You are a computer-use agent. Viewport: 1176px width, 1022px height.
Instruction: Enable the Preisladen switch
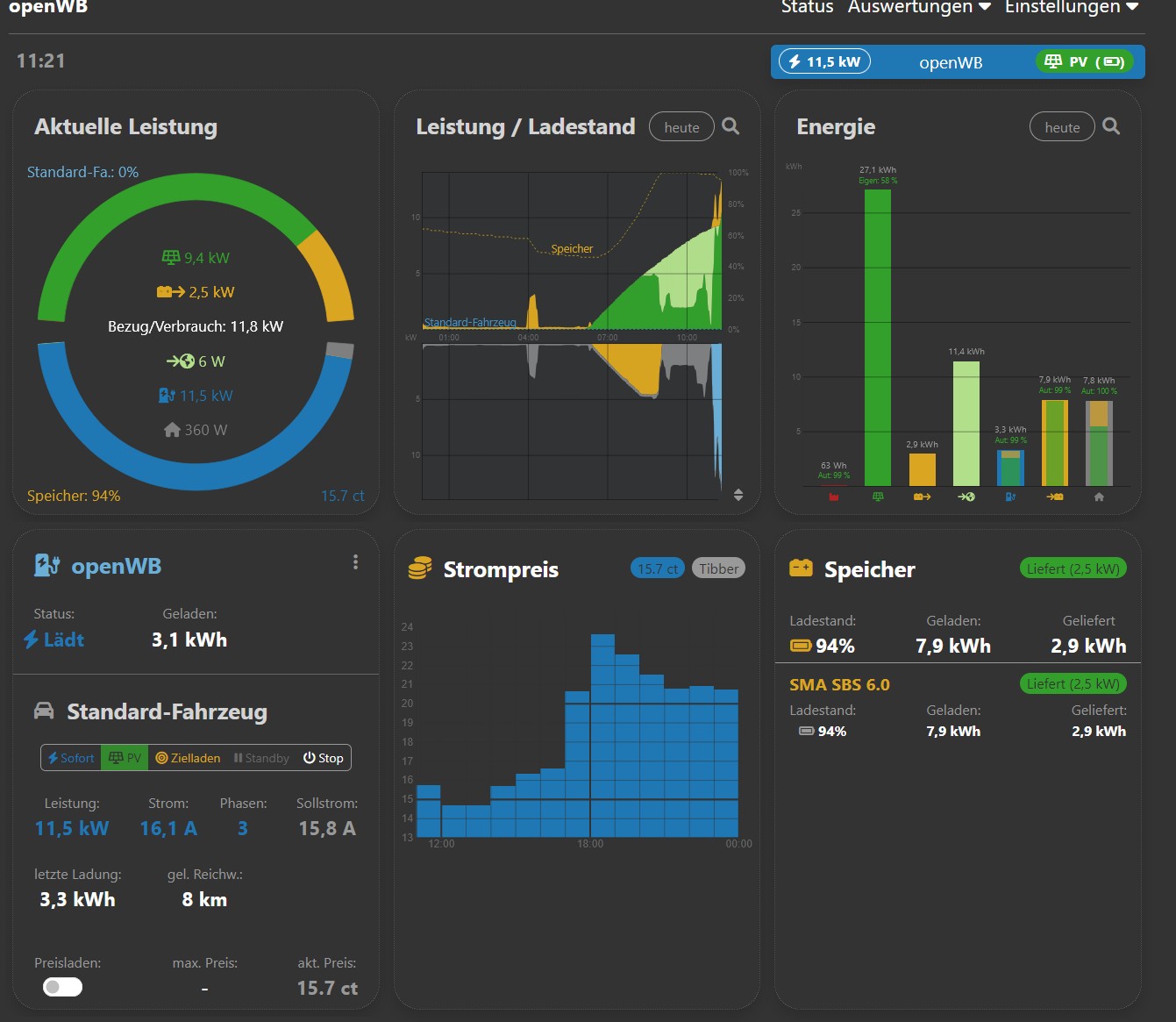click(x=62, y=987)
